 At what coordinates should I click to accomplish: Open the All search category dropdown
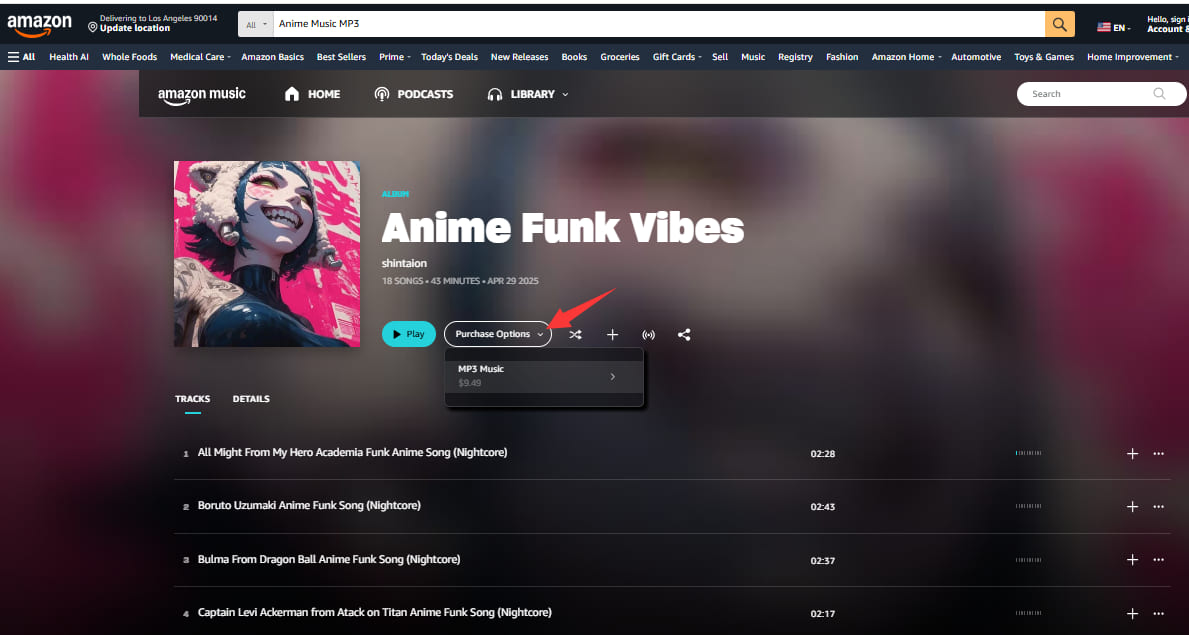coord(256,24)
